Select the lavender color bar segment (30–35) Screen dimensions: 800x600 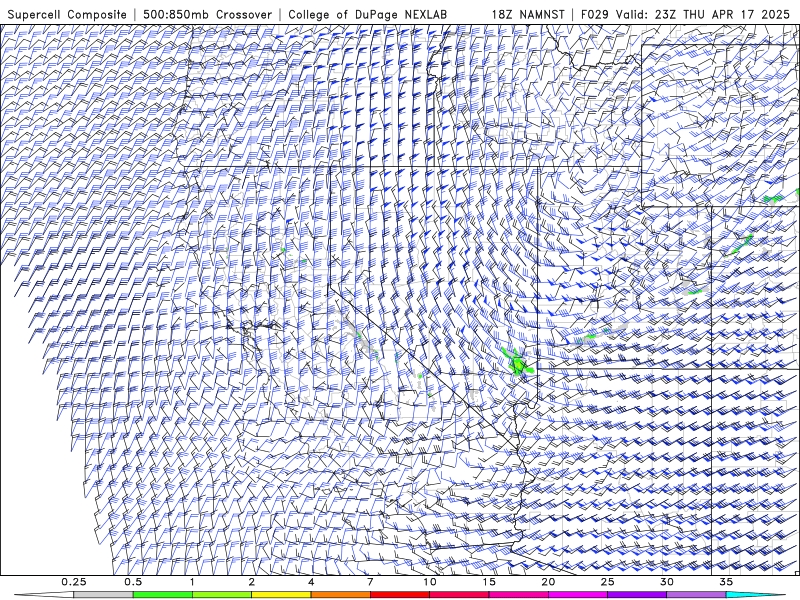[696, 595]
